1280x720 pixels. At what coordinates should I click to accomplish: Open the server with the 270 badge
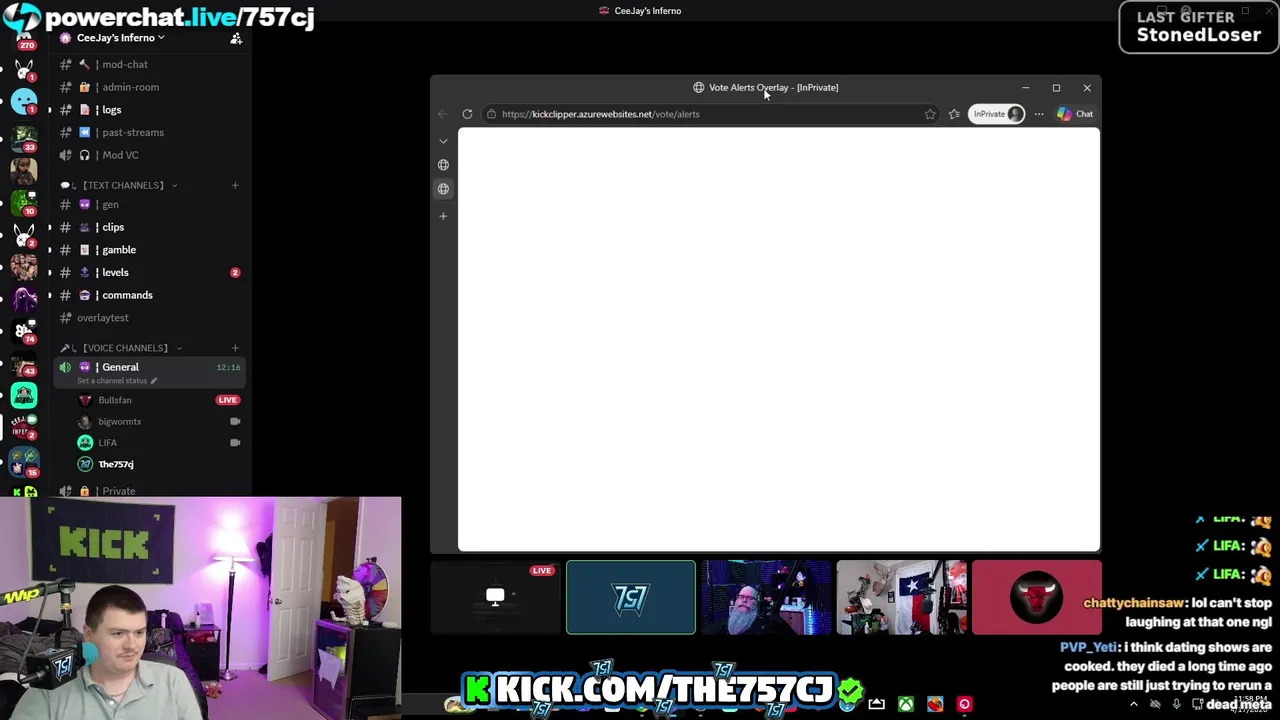(24, 40)
